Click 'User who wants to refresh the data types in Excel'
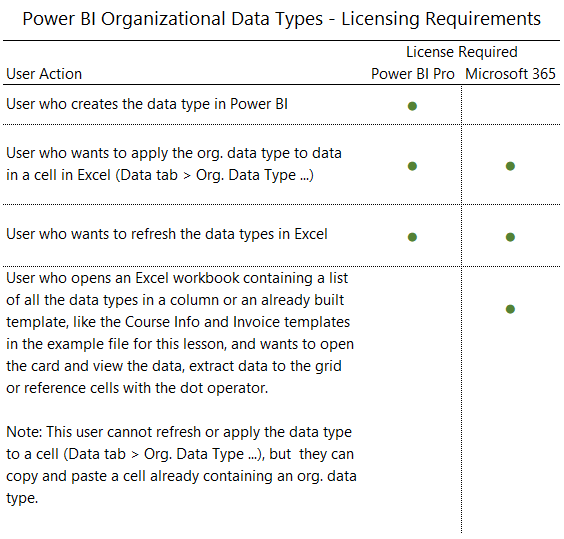 (x=167, y=234)
